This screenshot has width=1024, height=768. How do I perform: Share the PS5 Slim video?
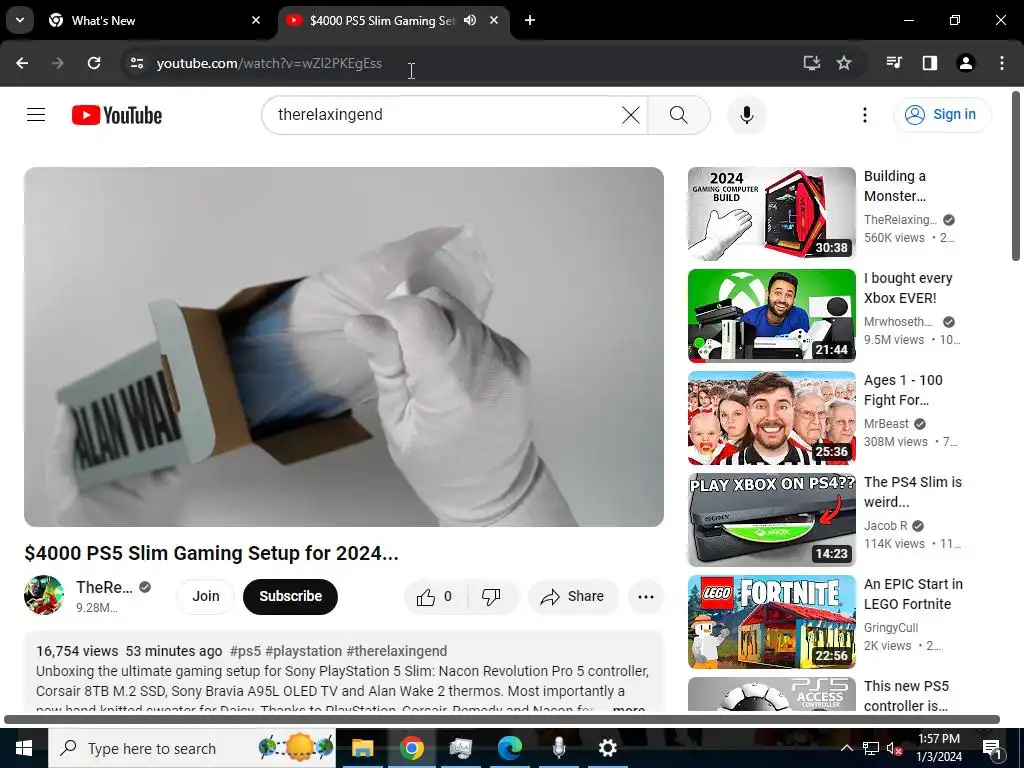pos(572,596)
